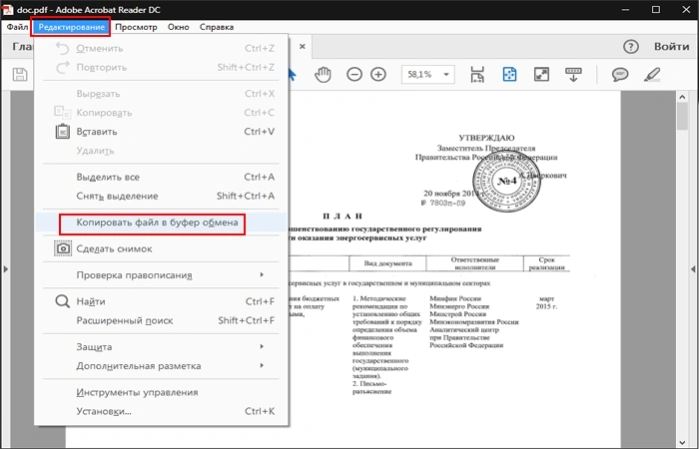Select the hand pan tool

[323, 74]
